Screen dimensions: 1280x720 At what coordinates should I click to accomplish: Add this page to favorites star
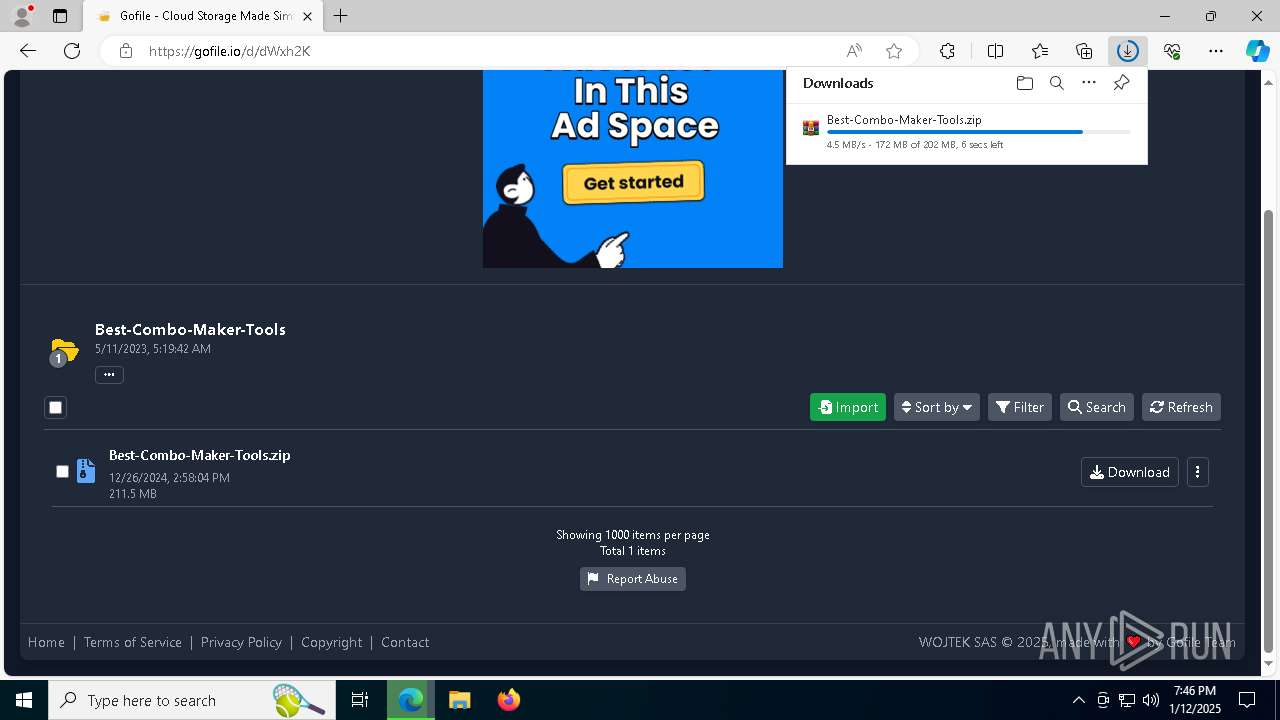point(894,51)
